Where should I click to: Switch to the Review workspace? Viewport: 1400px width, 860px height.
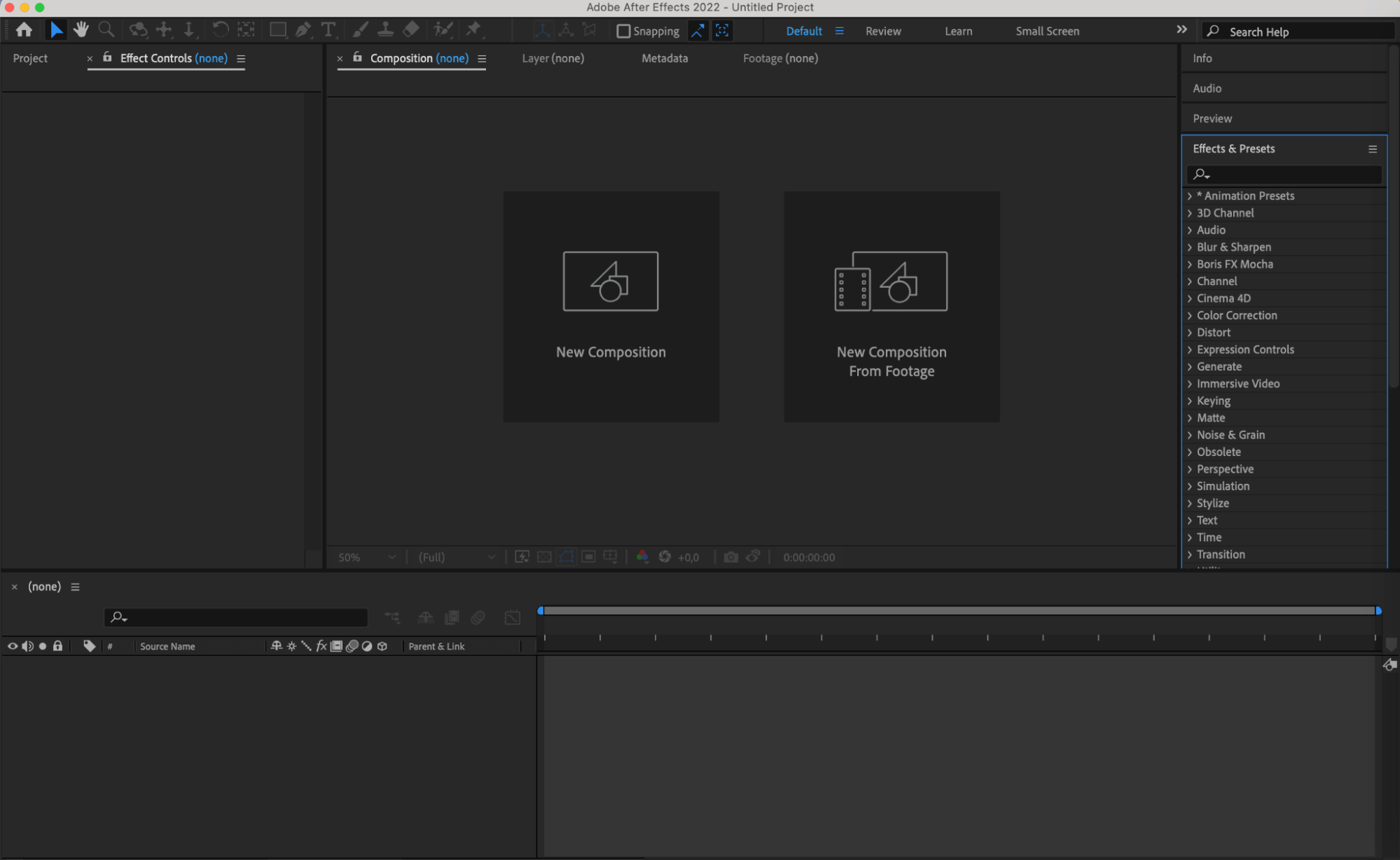pyautogui.click(x=882, y=31)
